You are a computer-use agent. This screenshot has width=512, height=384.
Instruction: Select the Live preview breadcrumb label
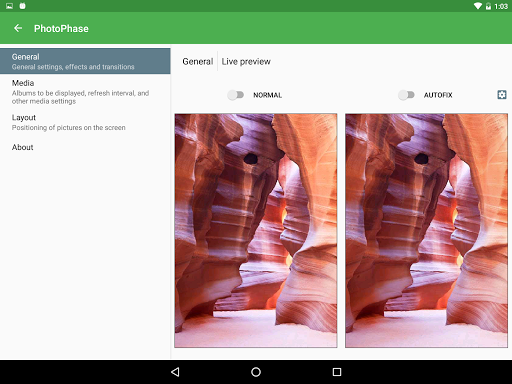[x=246, y=61]
